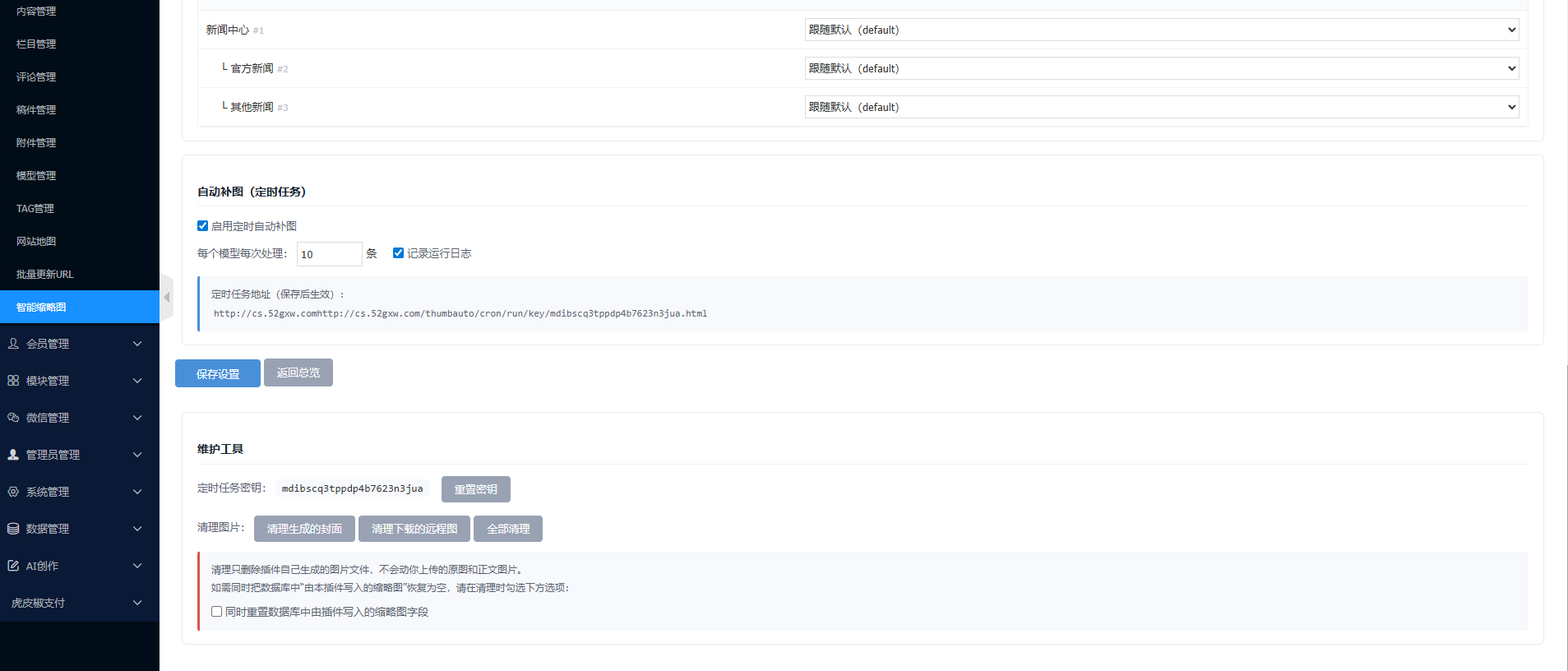
Task: Click 清理下载的远程图 button
Action: pos(414,529)
